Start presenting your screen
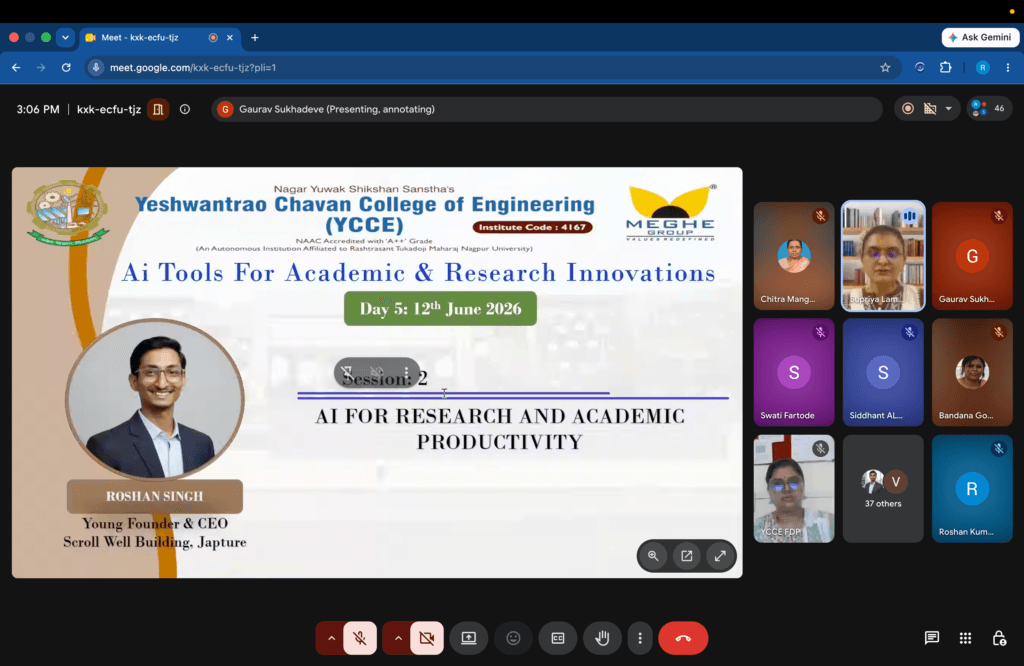Viewport: 1024px width, 666px height. click(469, 638)
